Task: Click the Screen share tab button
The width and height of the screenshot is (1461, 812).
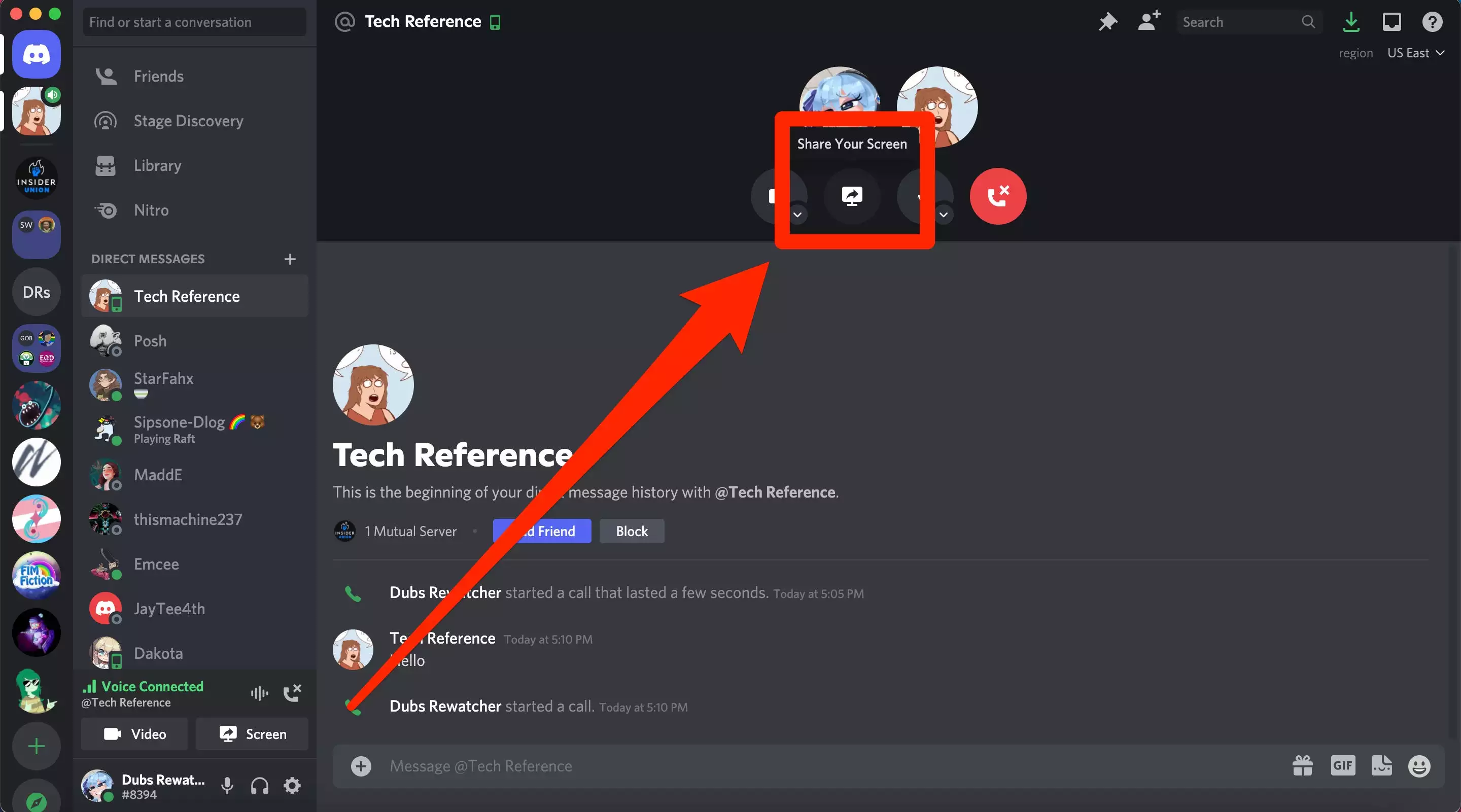Action: (x=852, y=195)
